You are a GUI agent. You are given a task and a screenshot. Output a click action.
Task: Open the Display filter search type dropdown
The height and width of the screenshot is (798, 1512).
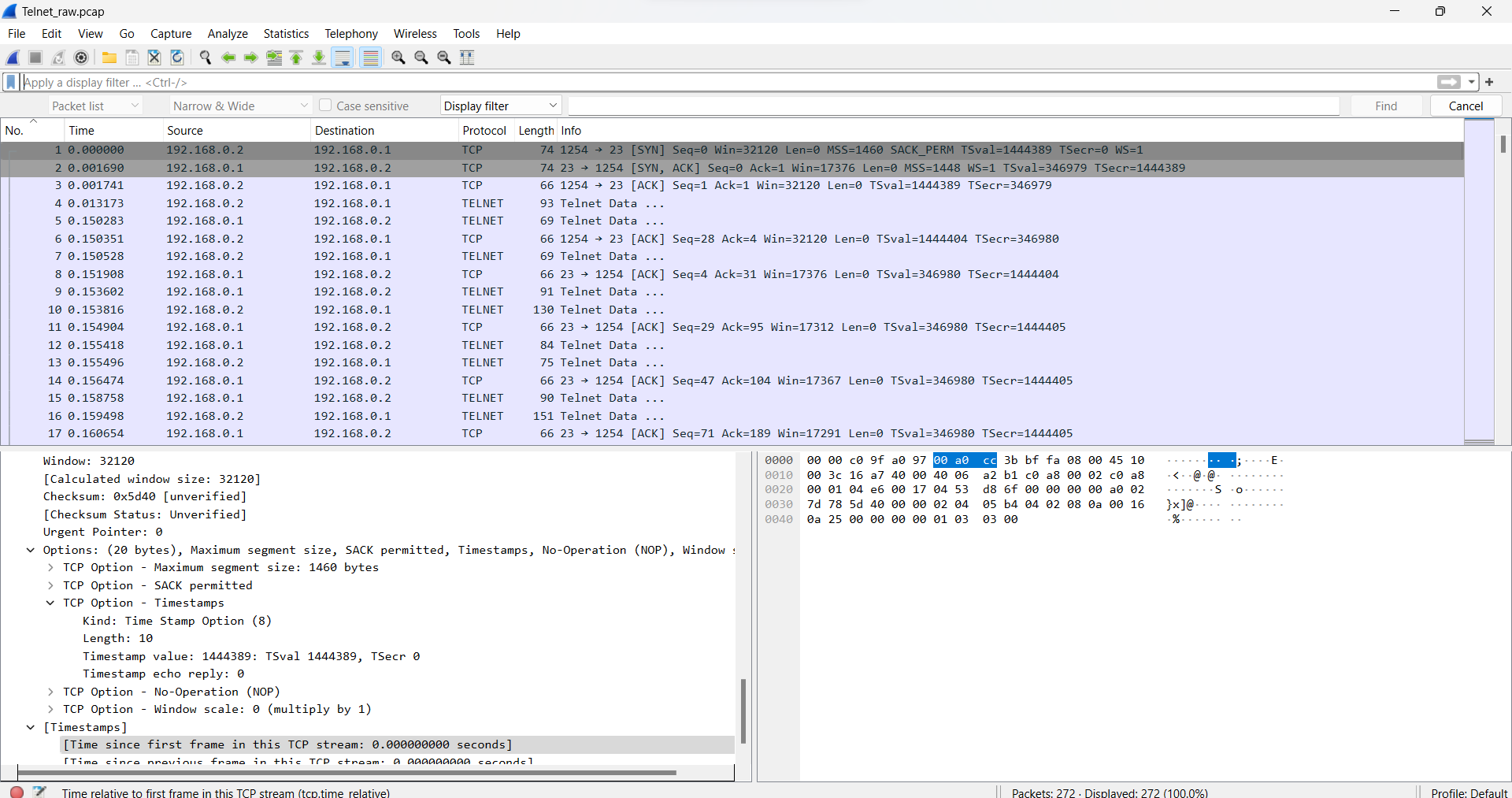click(500, 106)
